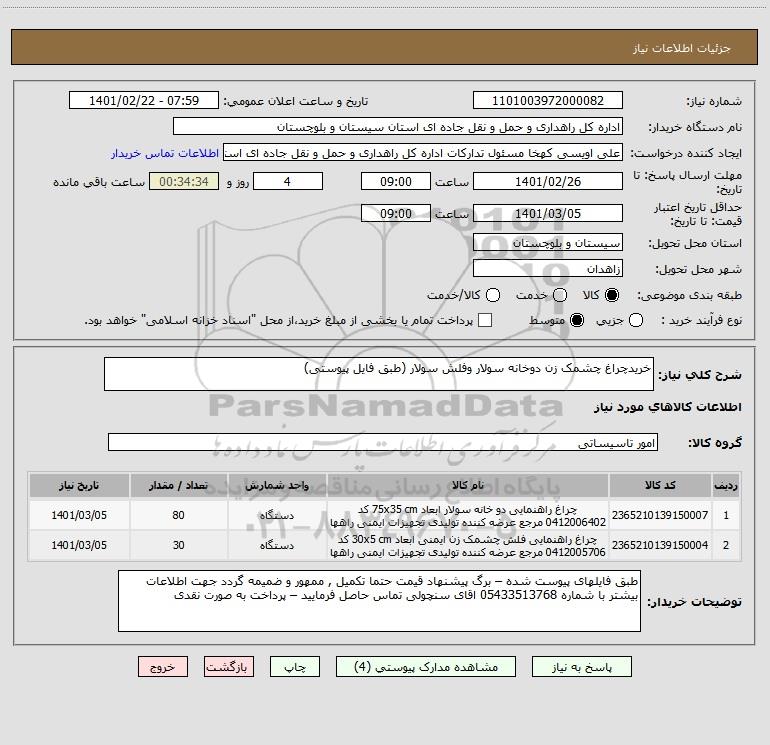770x745 pixels.
Task: Click the دستگاه unit in row 1
Action: point(276,516)
